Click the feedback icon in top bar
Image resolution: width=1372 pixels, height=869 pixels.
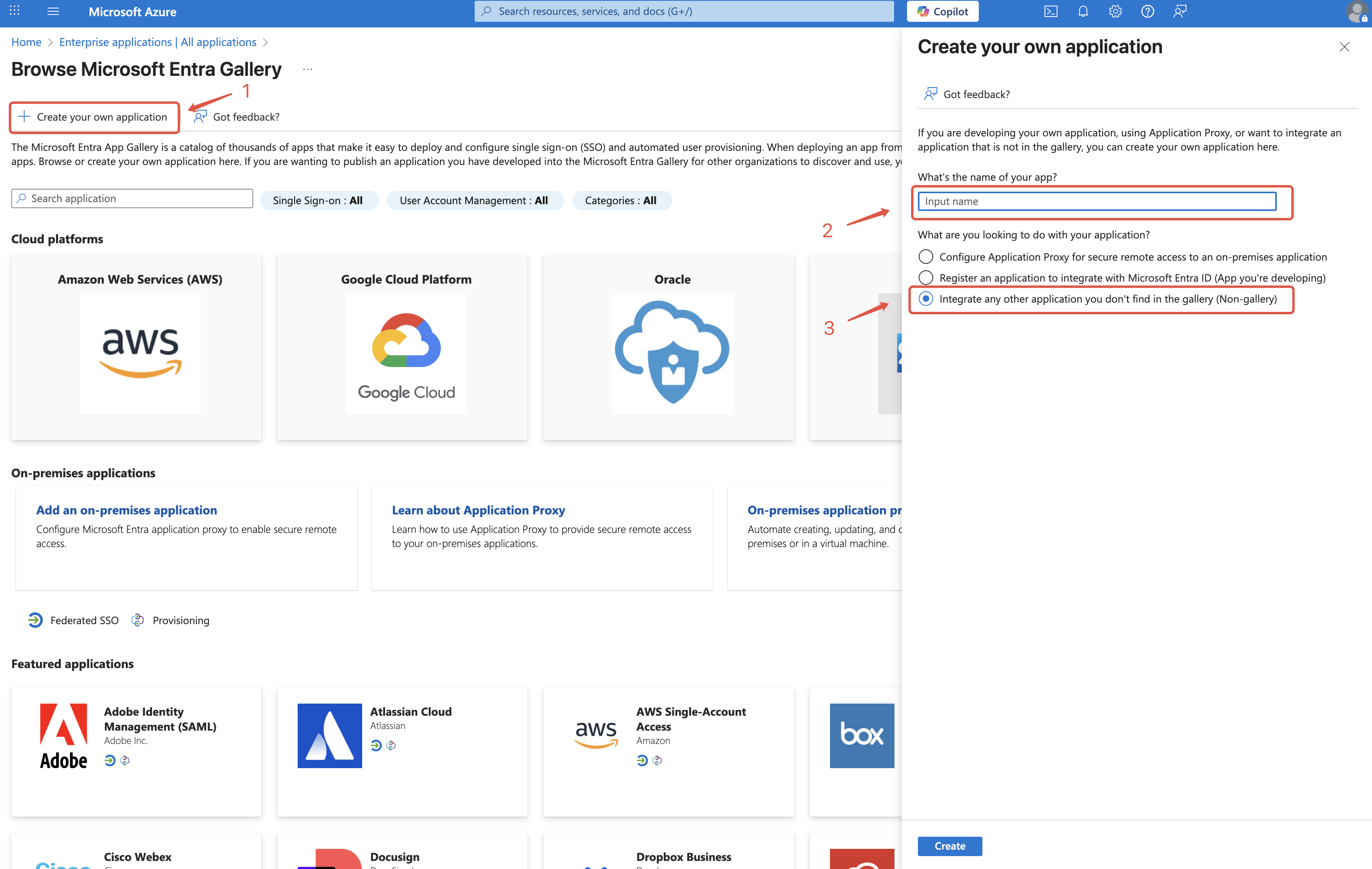pyautogui.click(x=1180, y=11)
